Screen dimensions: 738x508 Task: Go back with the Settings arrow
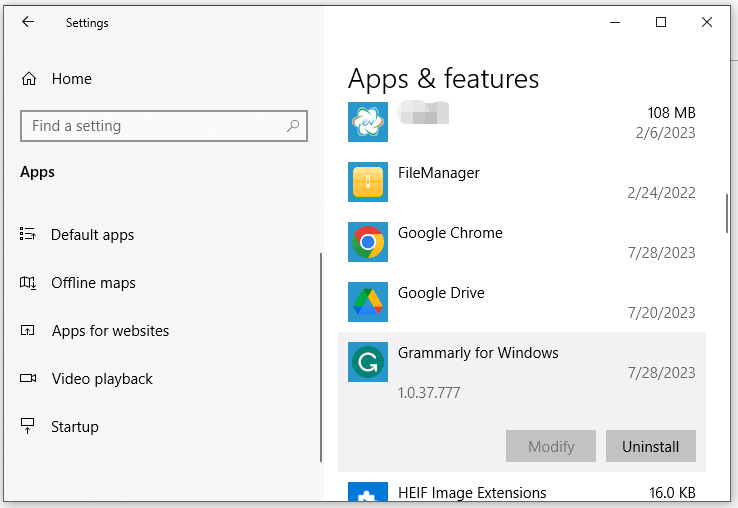[28, 22]
